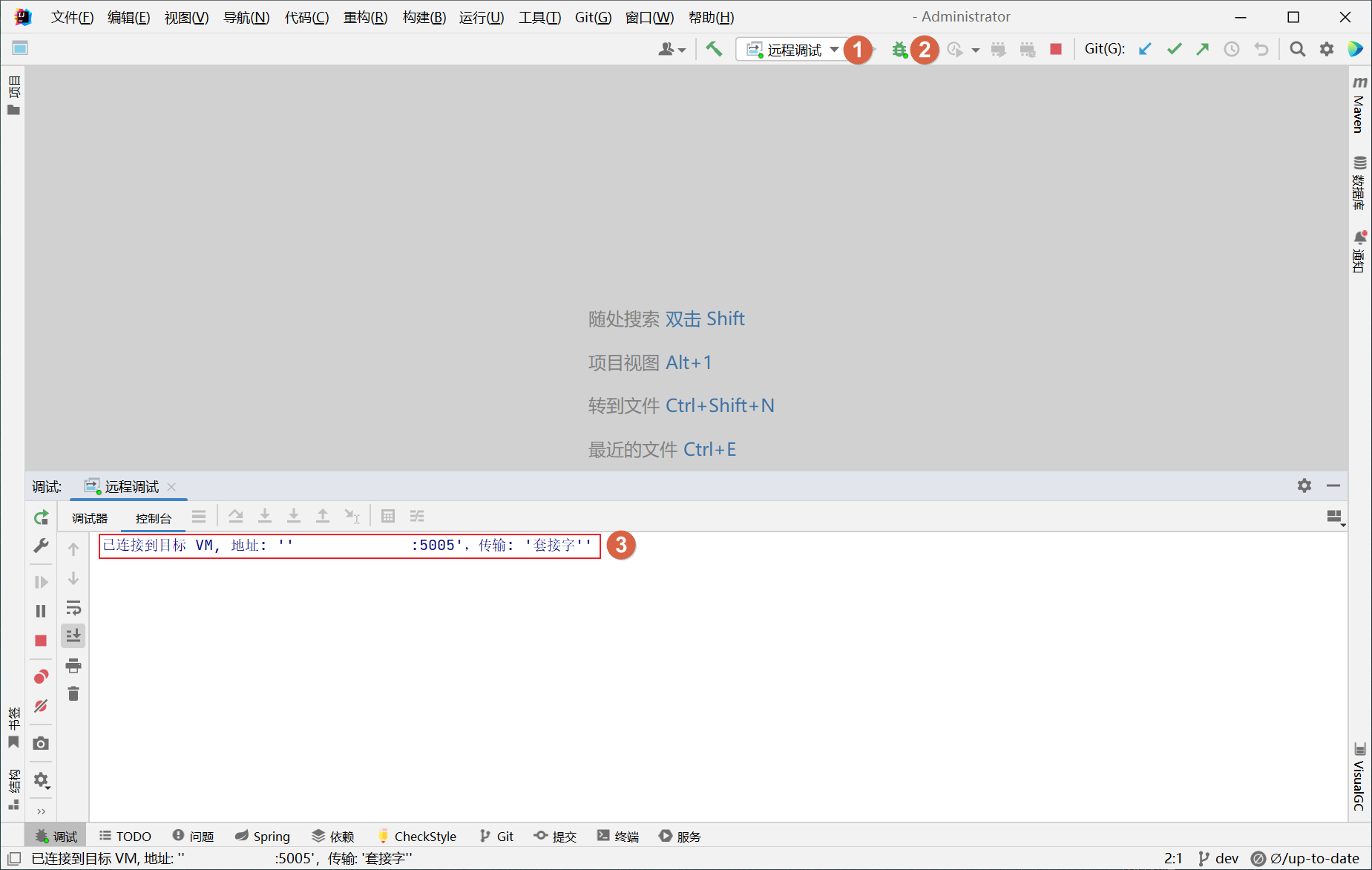Click the Build project hammer icon
The width and height of the screenshot is (1372, 870).
[x=714, y=49]
